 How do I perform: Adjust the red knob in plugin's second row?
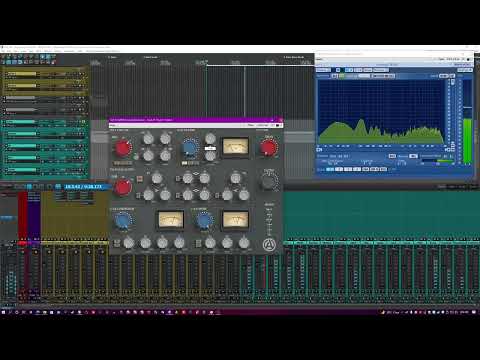pos(123,187)
